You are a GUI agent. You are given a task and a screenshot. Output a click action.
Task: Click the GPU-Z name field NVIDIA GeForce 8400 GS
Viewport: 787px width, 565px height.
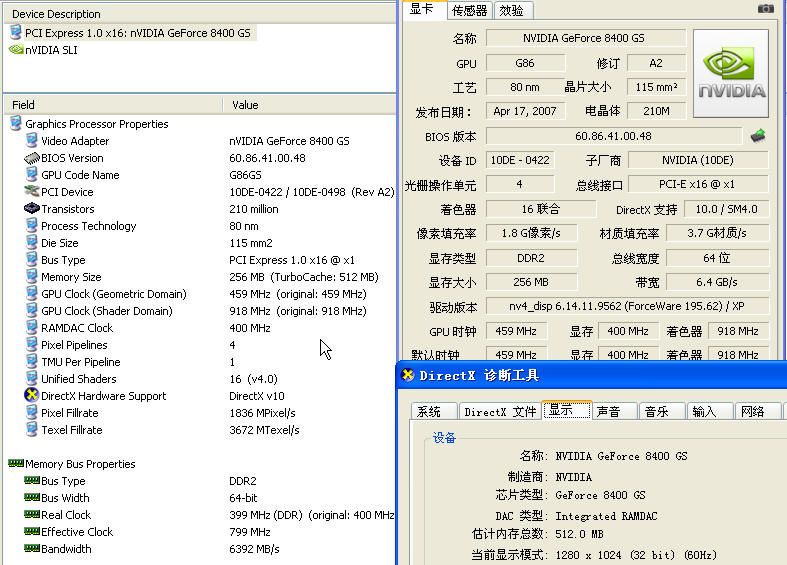585,38
